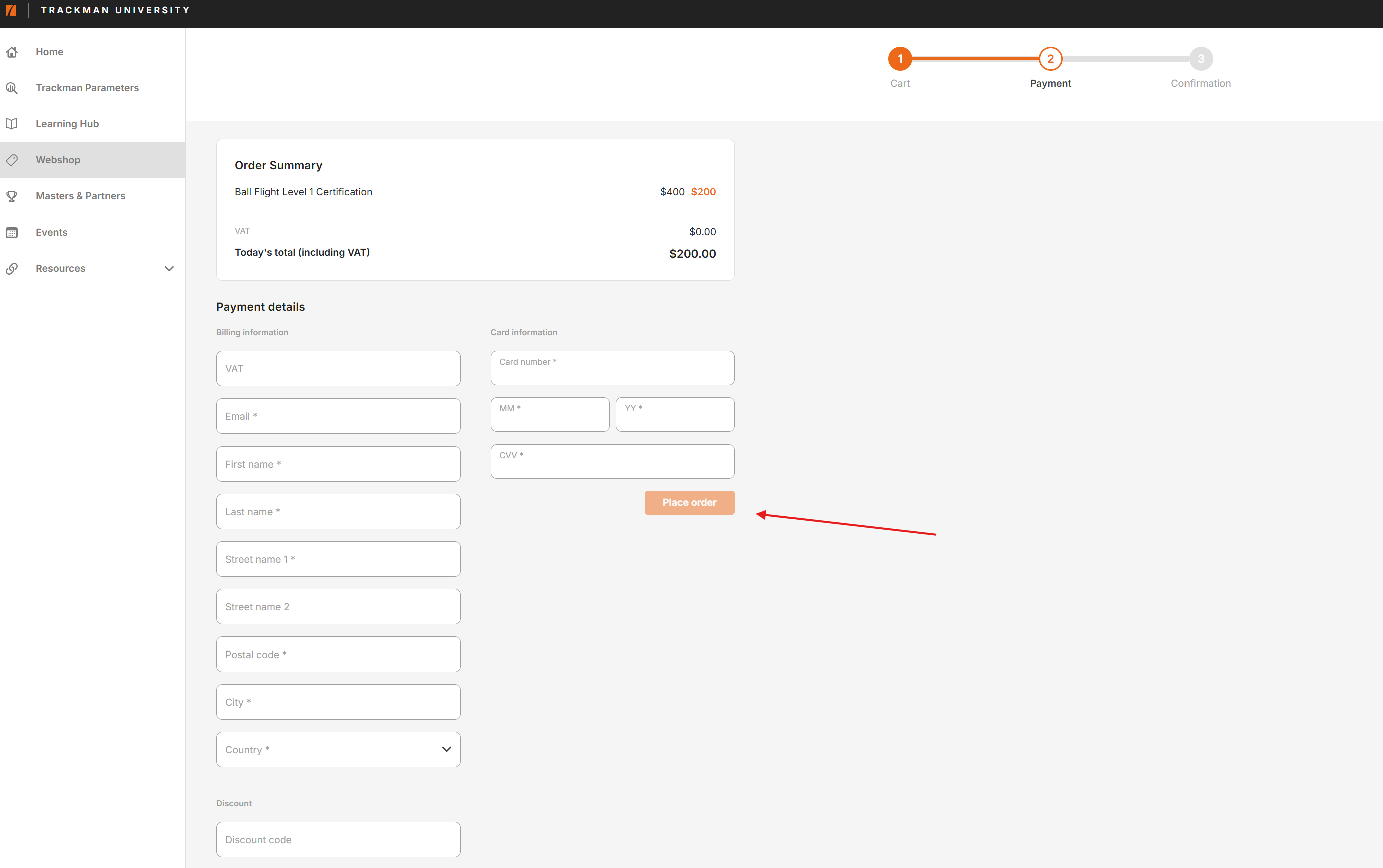
Task: Select the Discount code field
Action: click(338, 840)
